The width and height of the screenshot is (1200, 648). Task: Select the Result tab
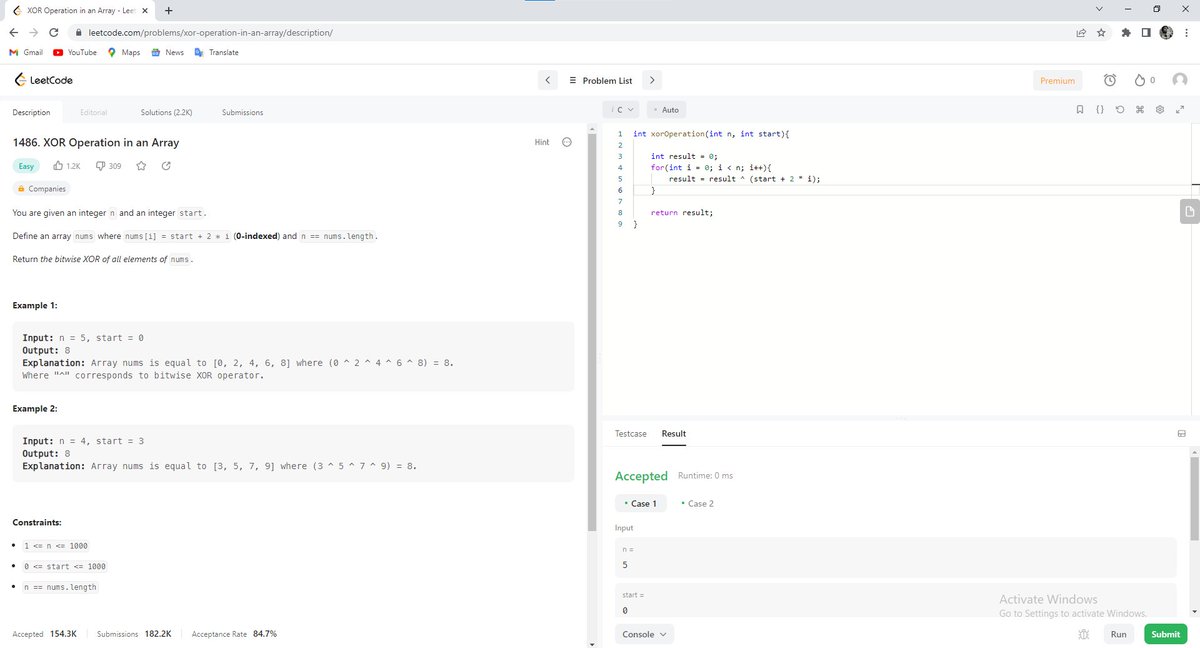coord(674,433)
